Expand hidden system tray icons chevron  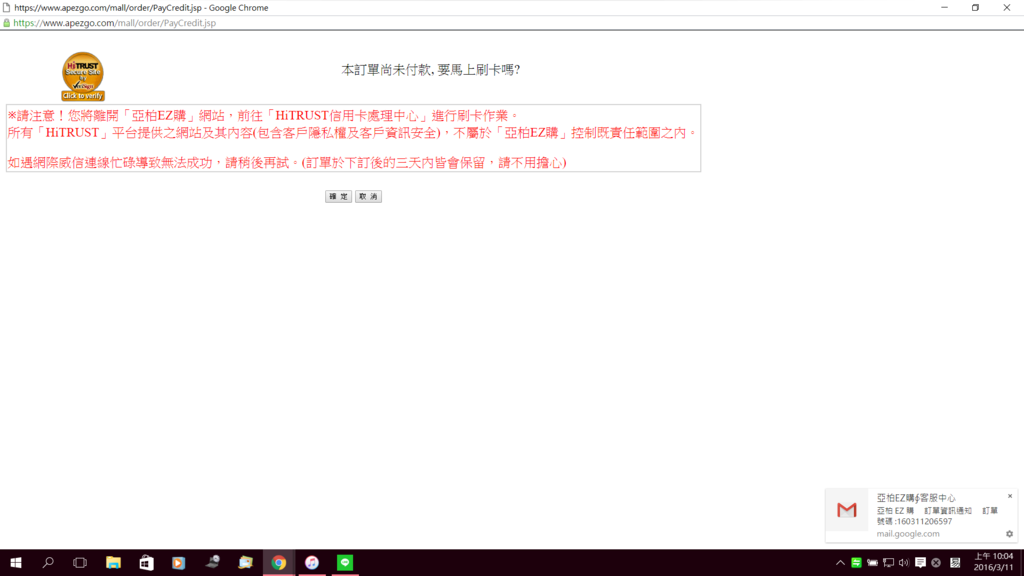tap(840, 562)
